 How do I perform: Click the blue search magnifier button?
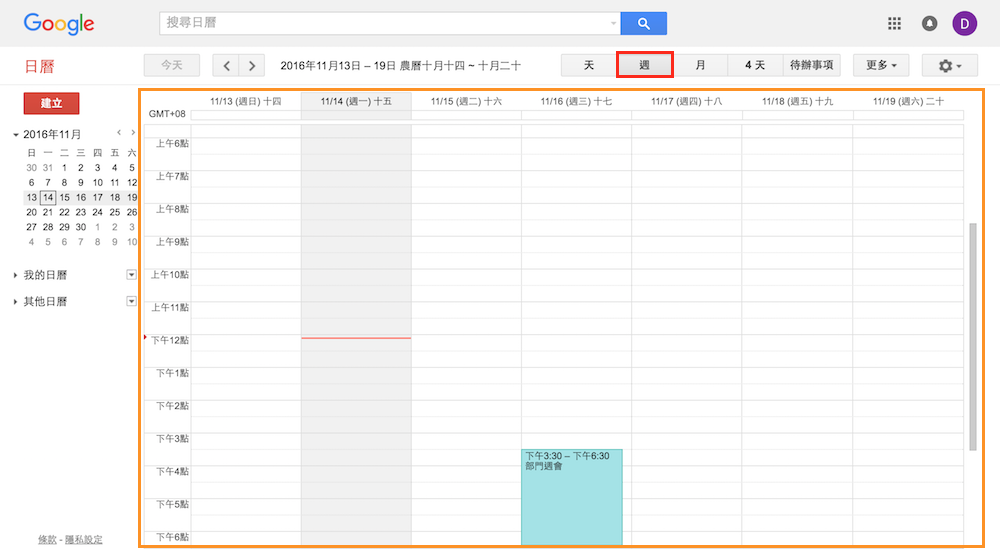643,23
